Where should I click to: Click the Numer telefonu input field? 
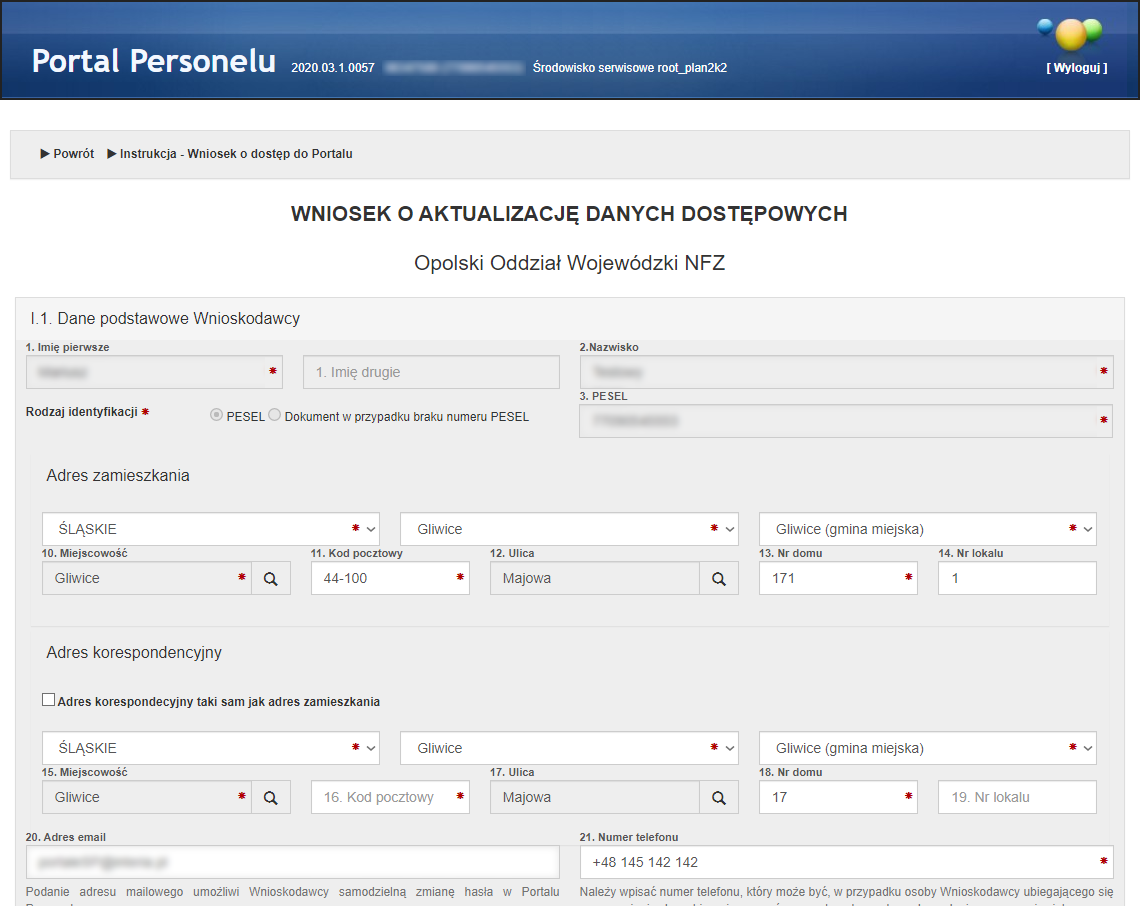tap(838, 862)
